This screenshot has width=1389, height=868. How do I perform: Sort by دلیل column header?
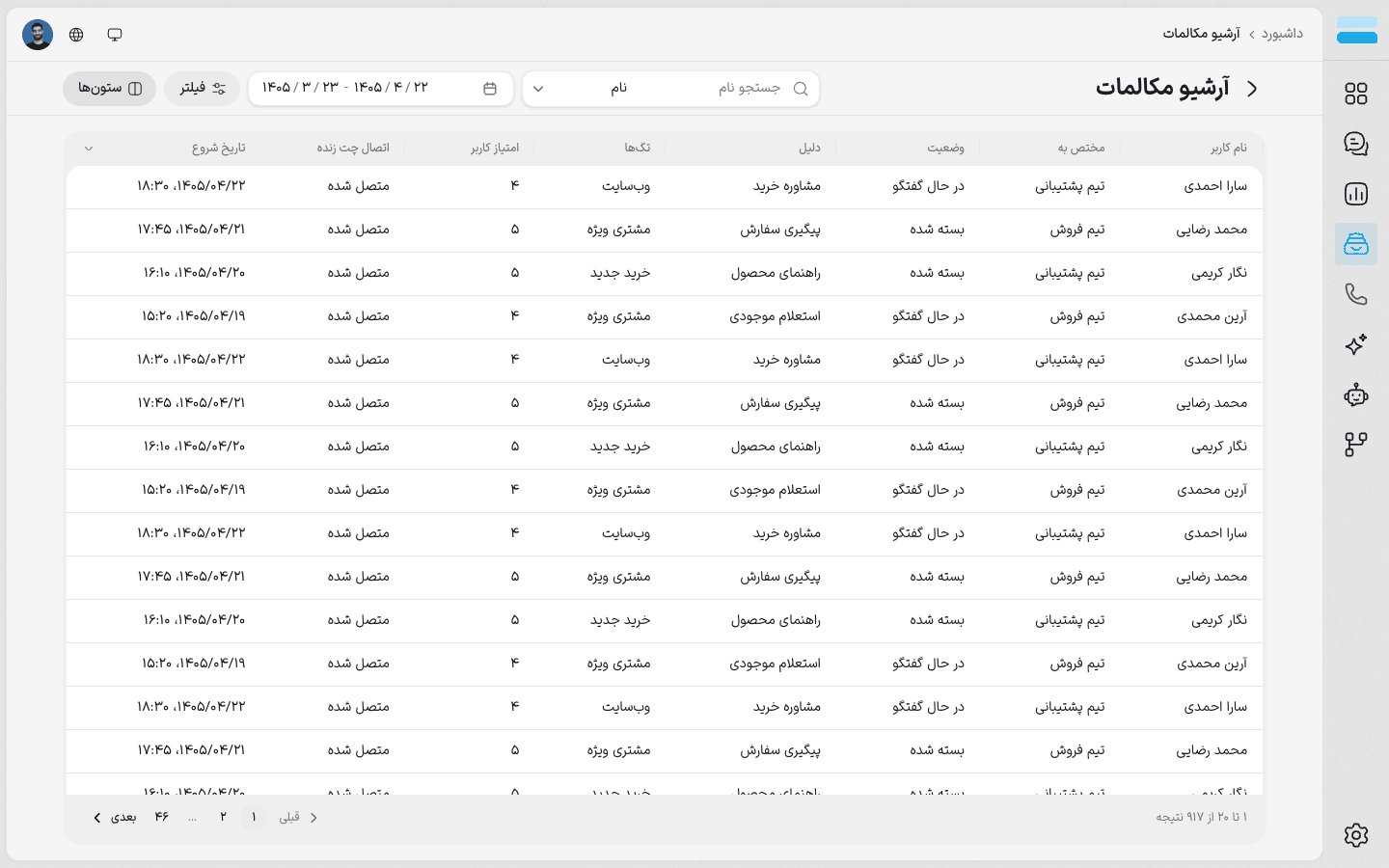(809, 148)
